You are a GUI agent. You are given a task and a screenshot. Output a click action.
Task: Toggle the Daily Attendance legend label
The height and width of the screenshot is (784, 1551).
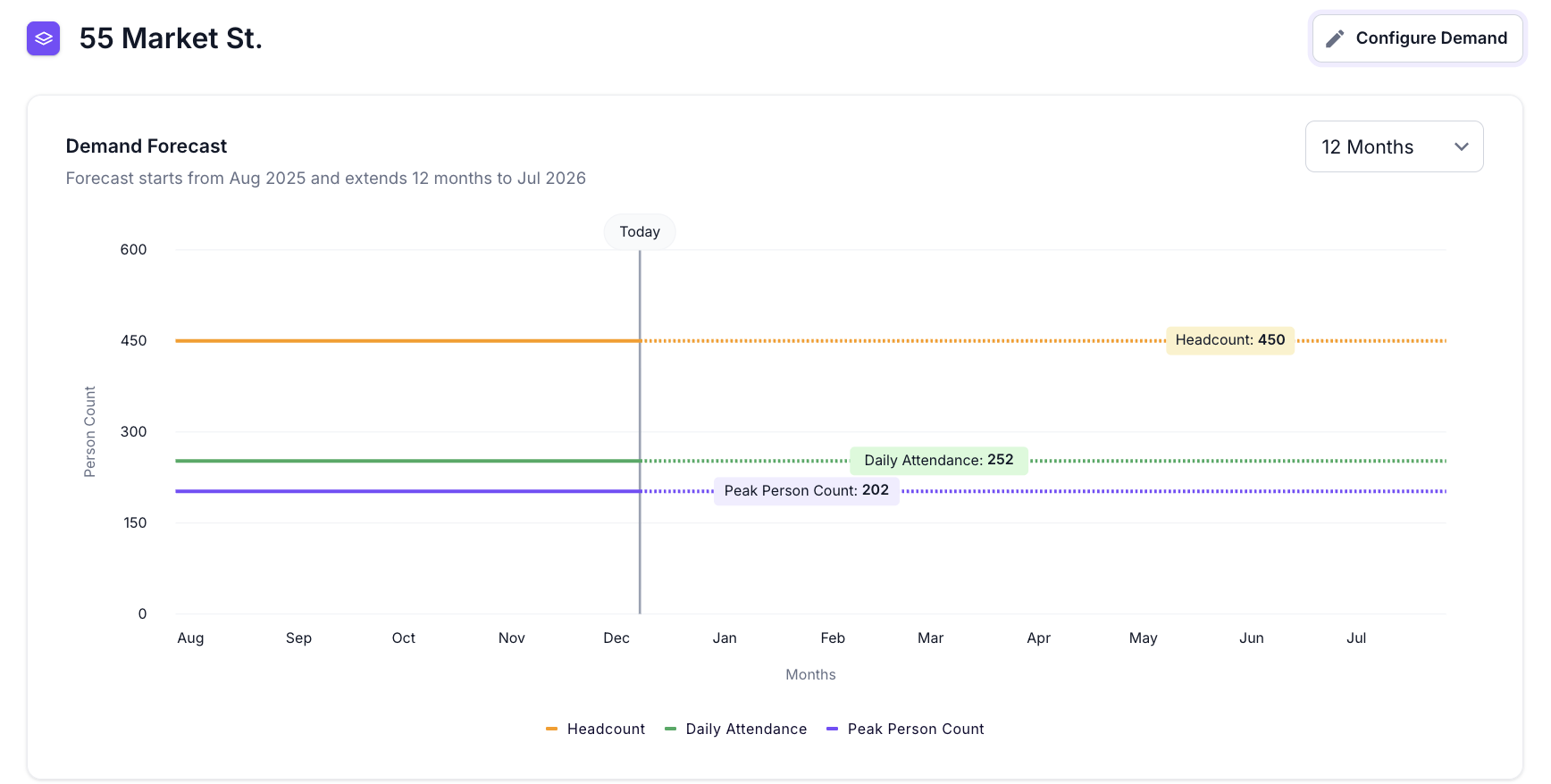[x=746, y=729]
